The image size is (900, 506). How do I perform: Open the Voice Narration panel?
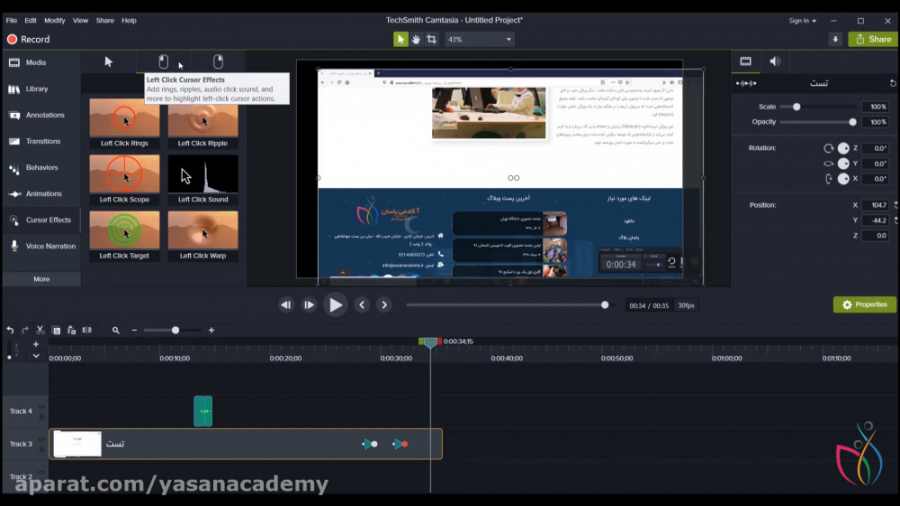click(x=41, y=246)
